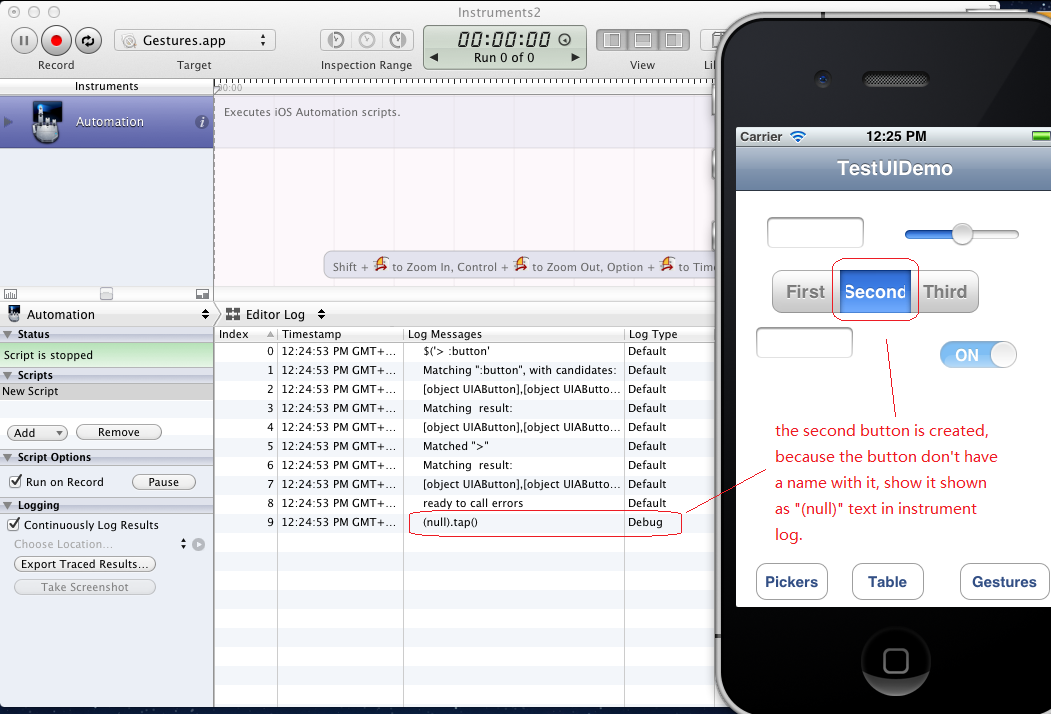This screenshot has width=1051, height=714.
Task: Click the inspection range start icon
Action: (x=336, y=40)
